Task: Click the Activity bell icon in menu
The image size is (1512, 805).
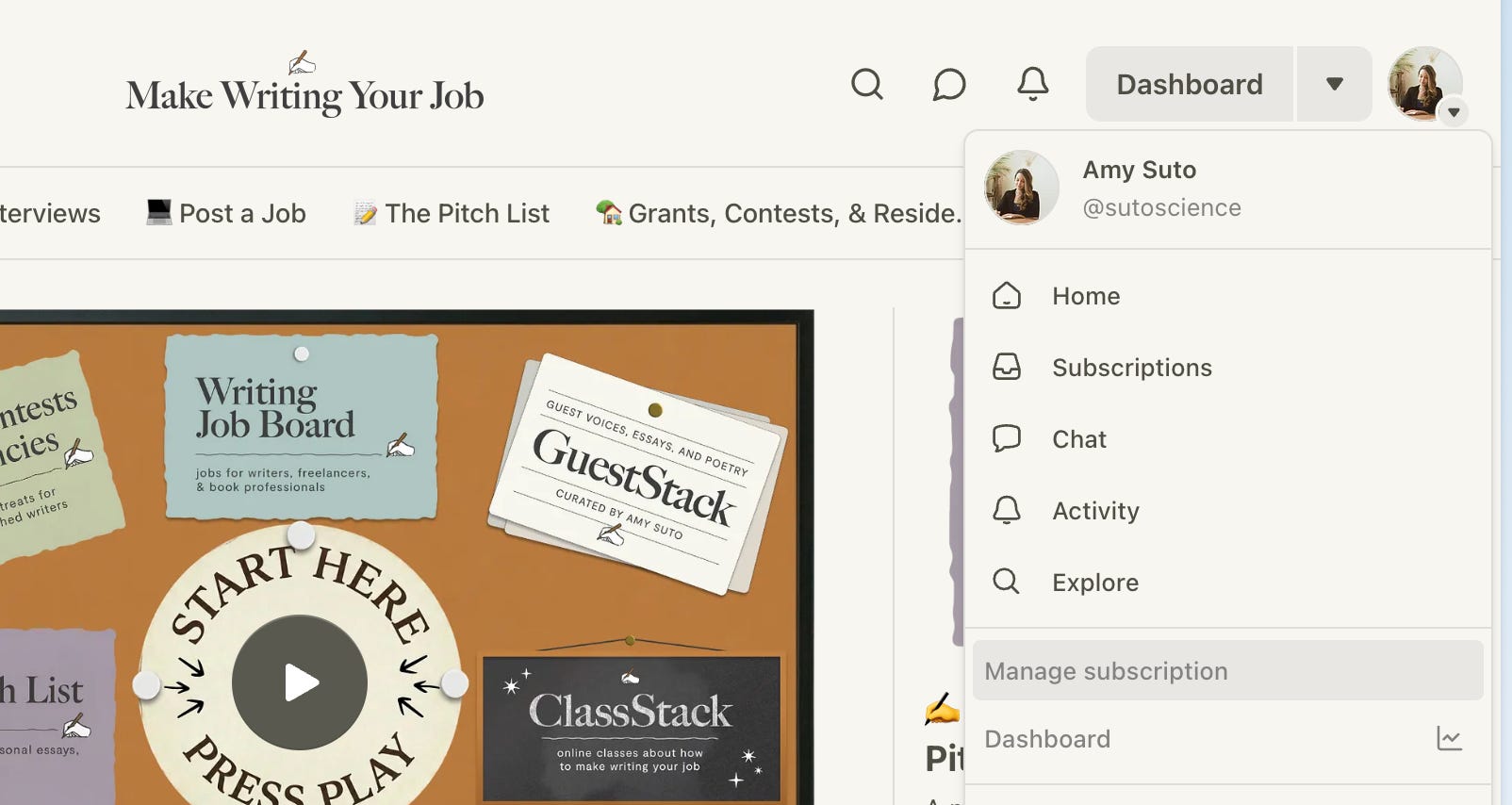Action: pos(1007,510)
